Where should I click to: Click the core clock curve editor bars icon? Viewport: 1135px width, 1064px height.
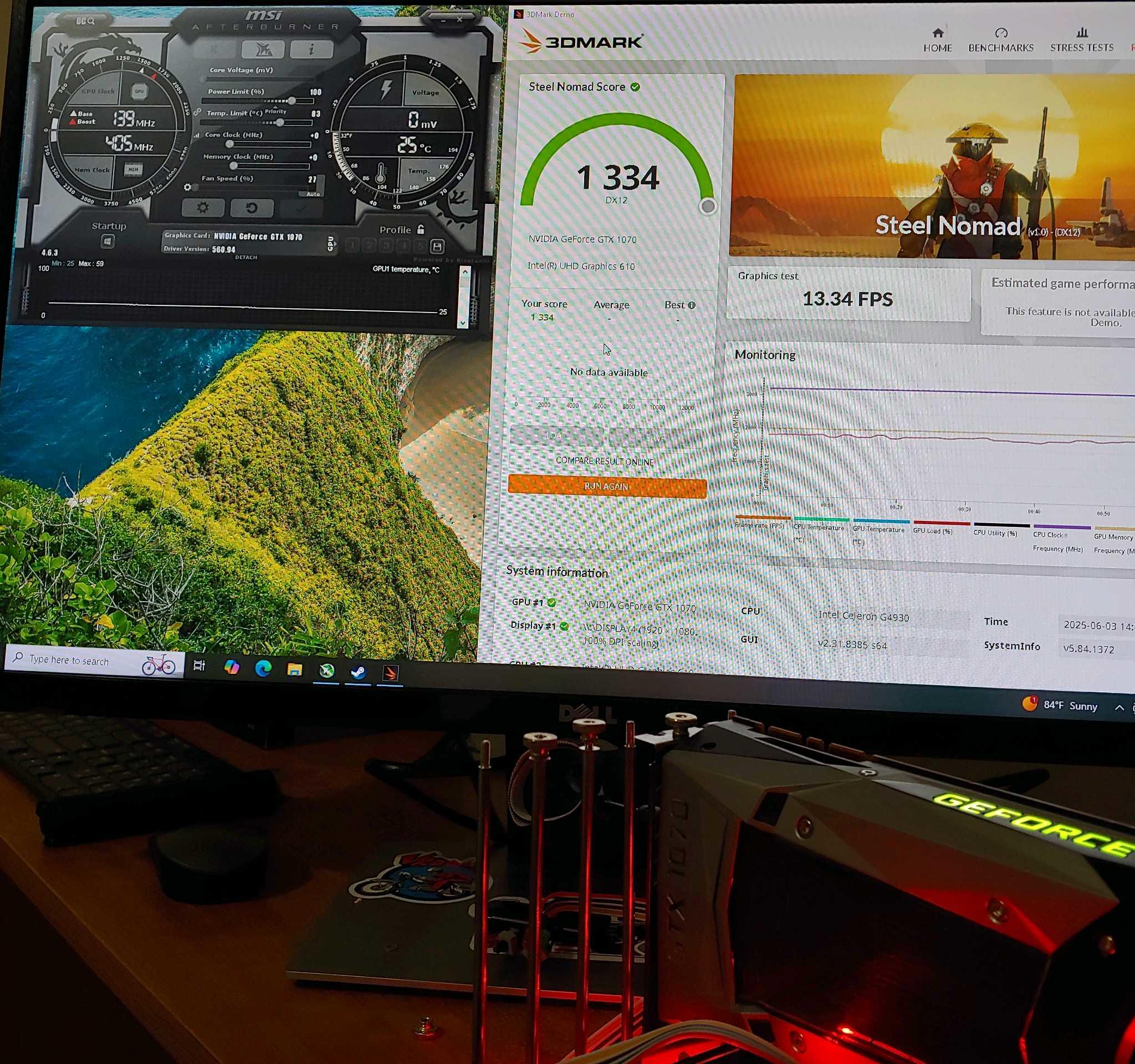click(x=197, y=135)
